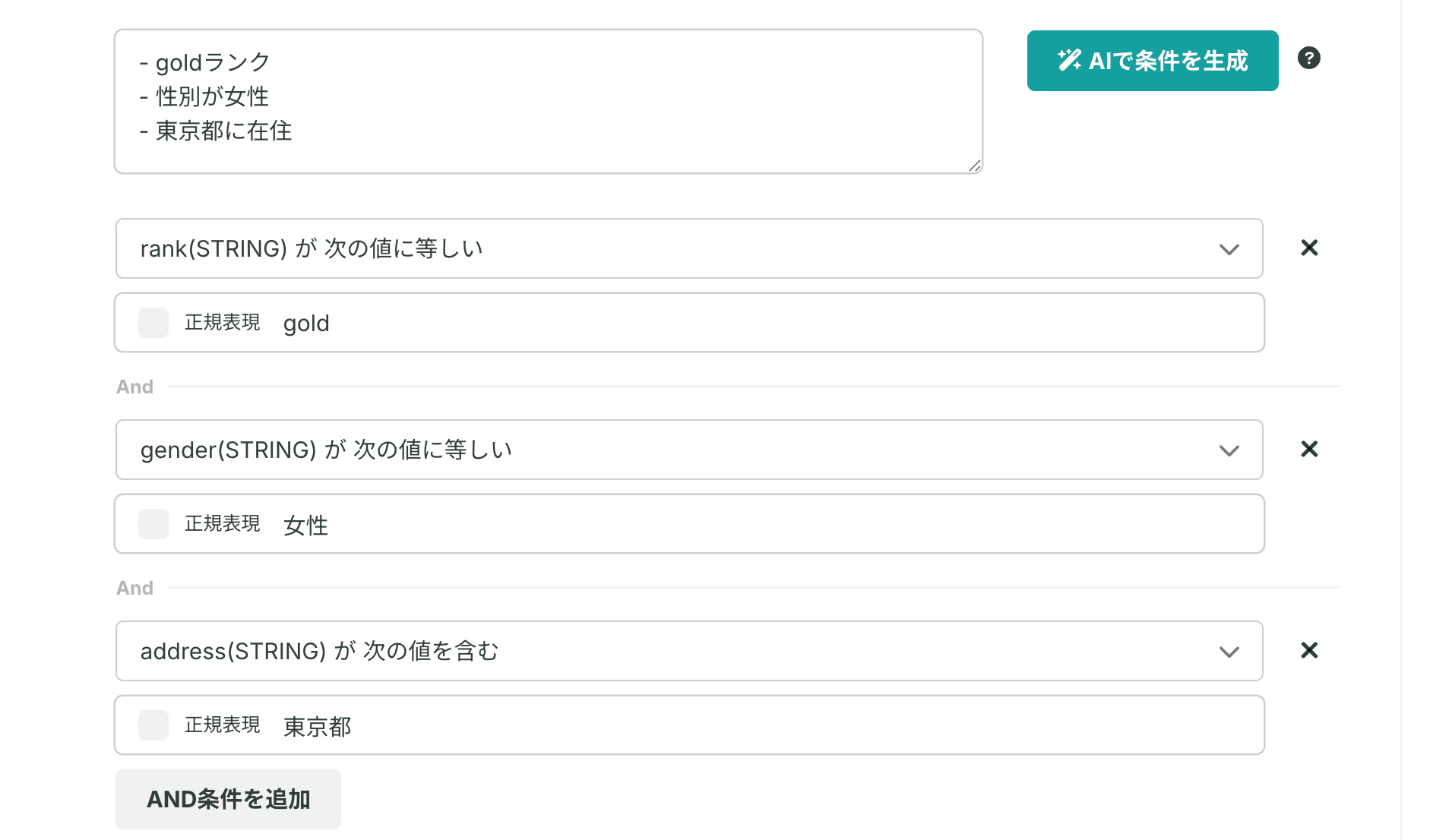Check 正規表現 checkbox for 東京都 value
Screen dimensions: 1433x840
point(153,725)
